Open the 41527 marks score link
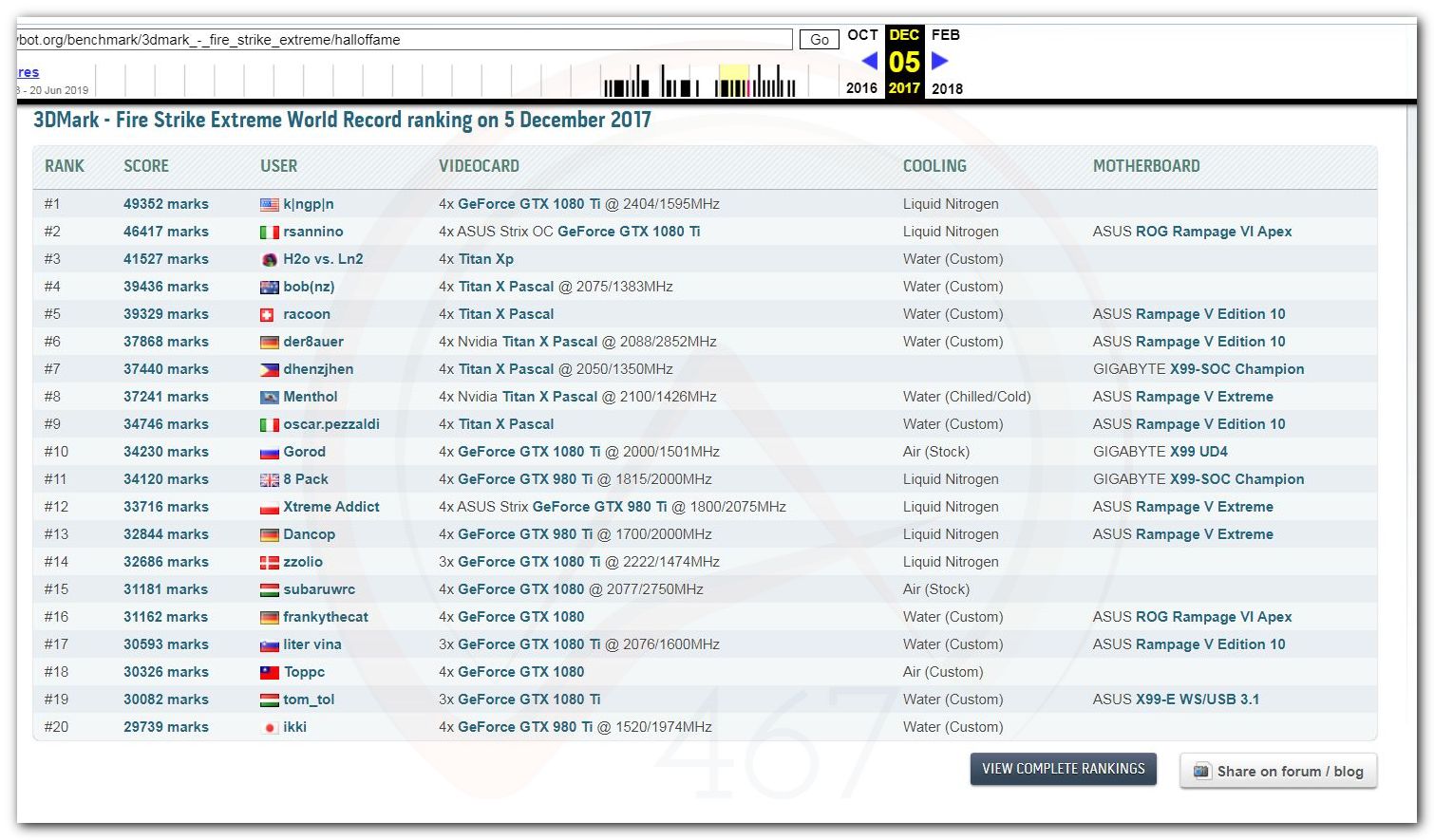The width and height of the screenshot is (1434, 840). [x=166, y=259]
